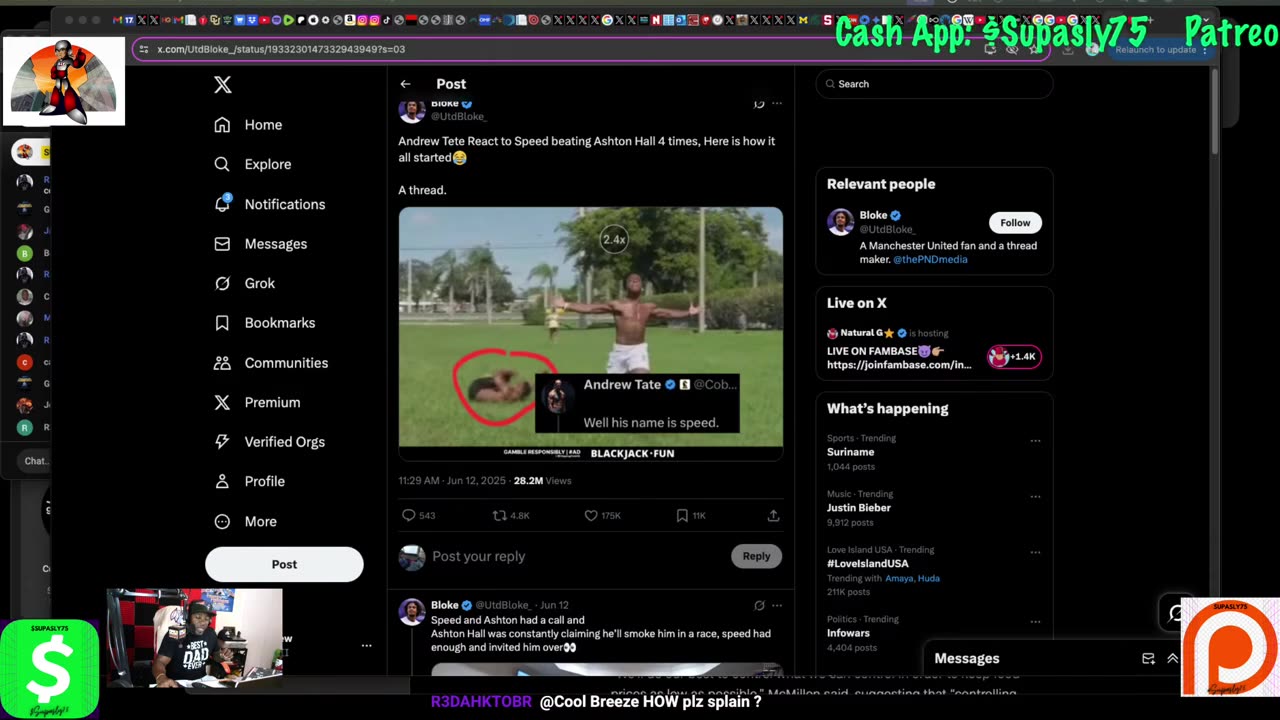The width and height of the screenshot is (1280, 720).
Task: Click the Chat button in left window
Action: click(36, 461)
